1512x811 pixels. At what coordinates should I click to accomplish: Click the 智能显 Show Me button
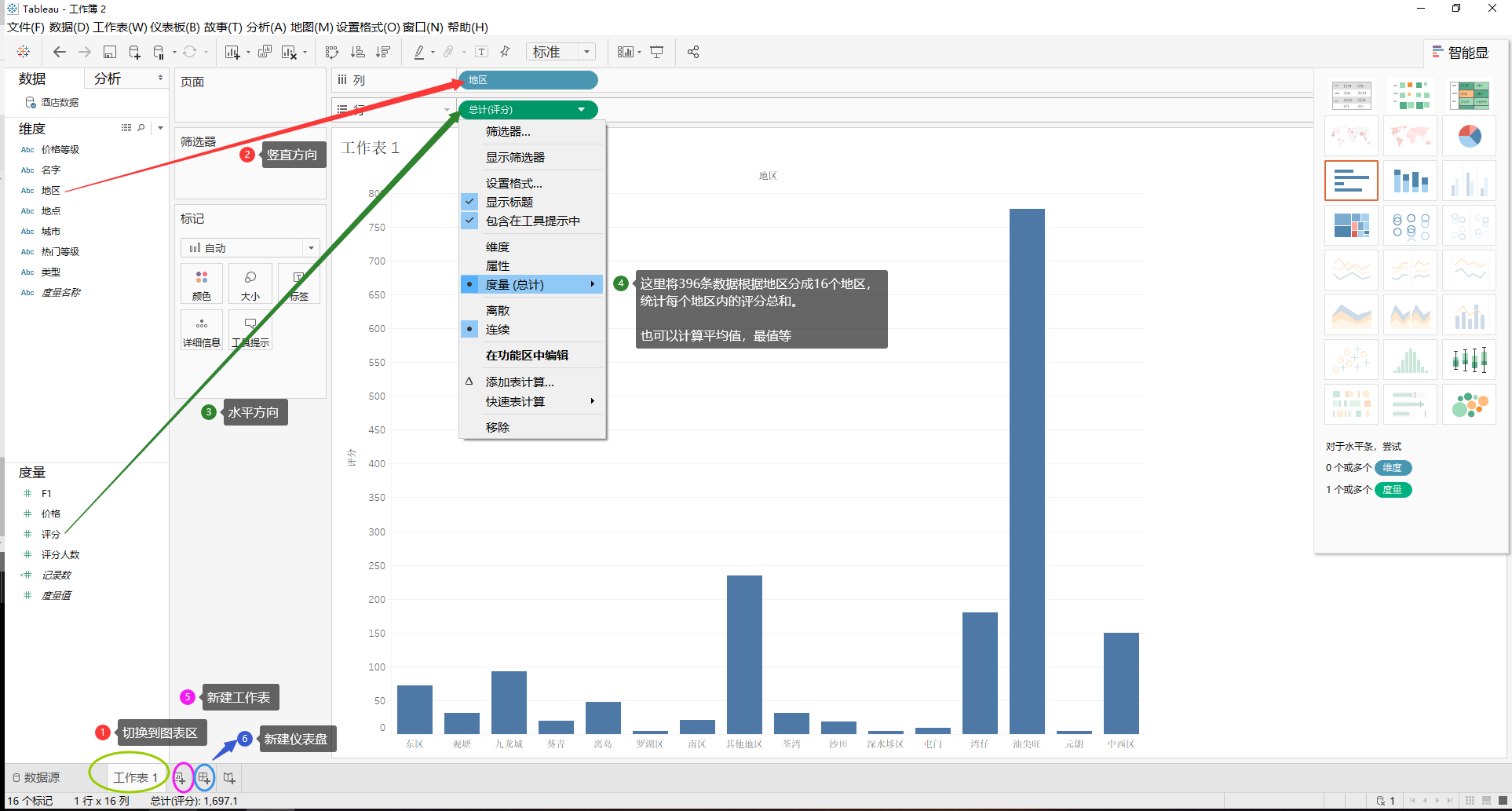pos(1461,53)
